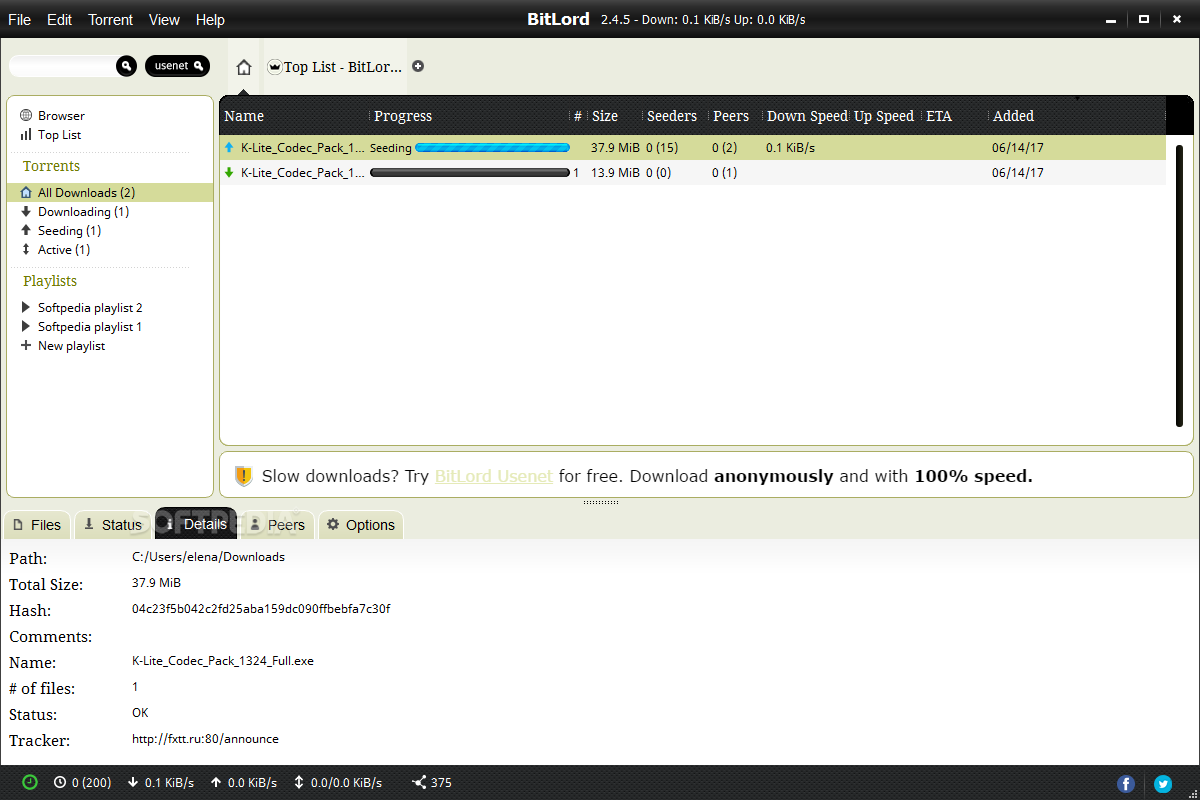The height and width of the screenshot is (800, 1200).
Task: Click the green clock icon in the status bar
Action: tap(30, 782)
